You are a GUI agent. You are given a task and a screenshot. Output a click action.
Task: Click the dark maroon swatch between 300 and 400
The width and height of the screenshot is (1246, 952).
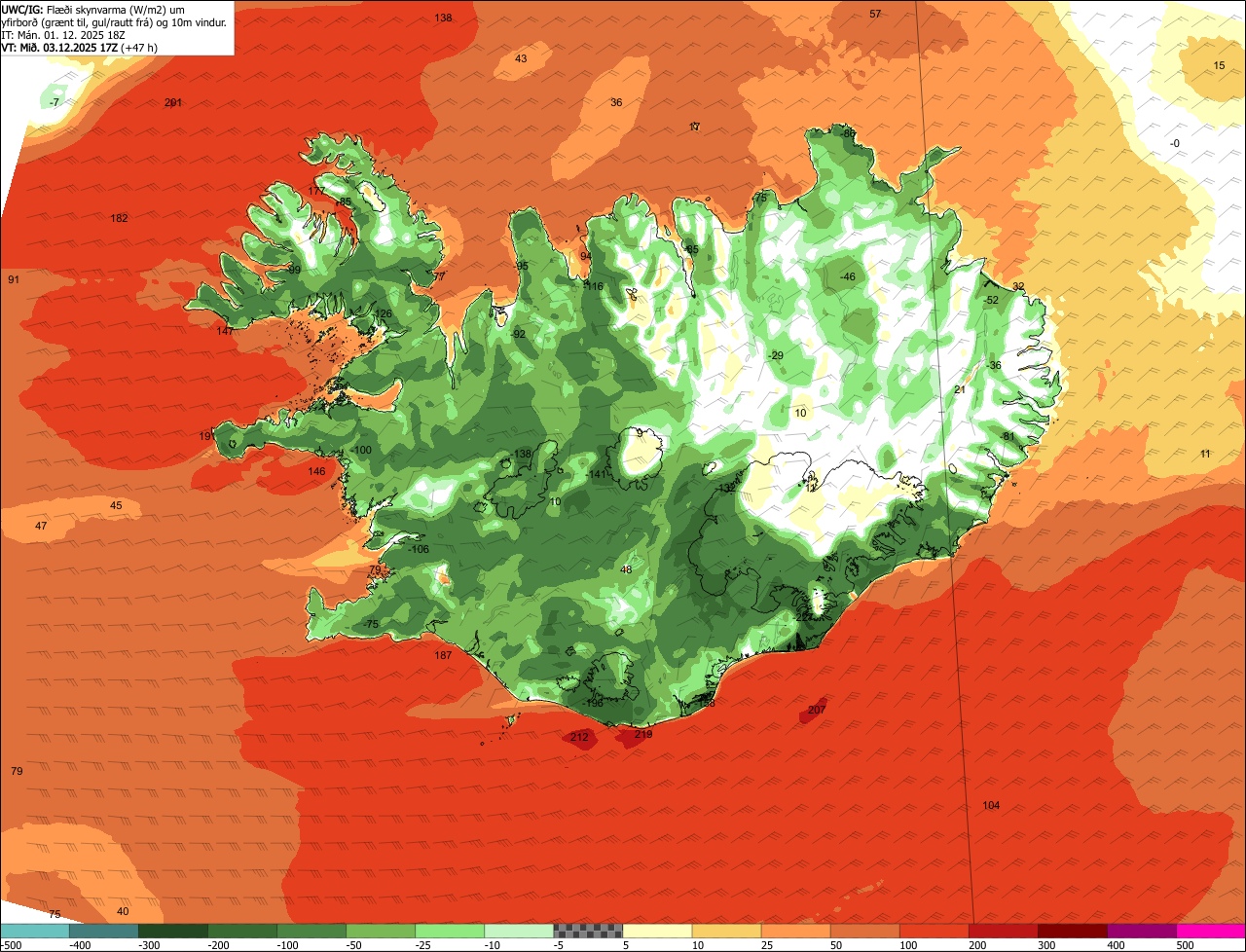pyautogui.click(x=1073, y=931)
